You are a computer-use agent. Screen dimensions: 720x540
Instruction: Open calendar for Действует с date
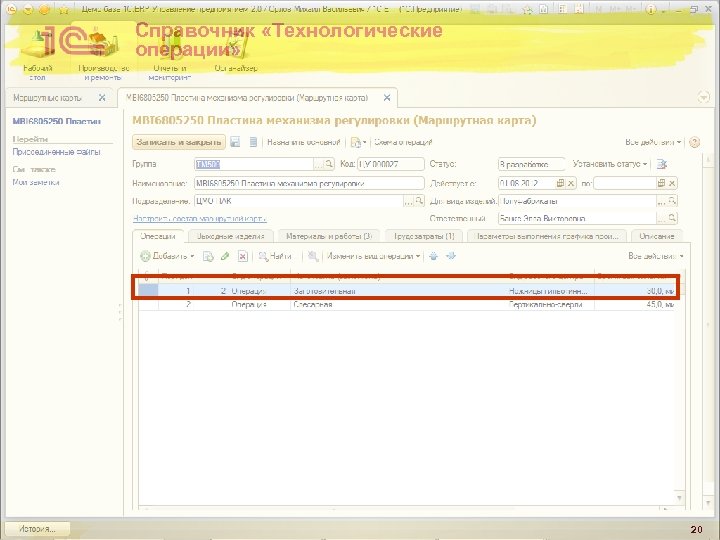pos(560,183)
